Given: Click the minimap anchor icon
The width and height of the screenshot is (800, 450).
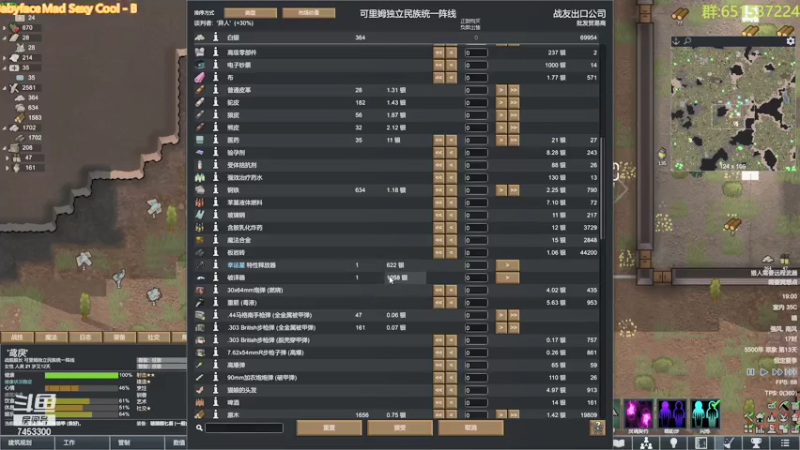Looking at the screenshot, I should (676, 41).
